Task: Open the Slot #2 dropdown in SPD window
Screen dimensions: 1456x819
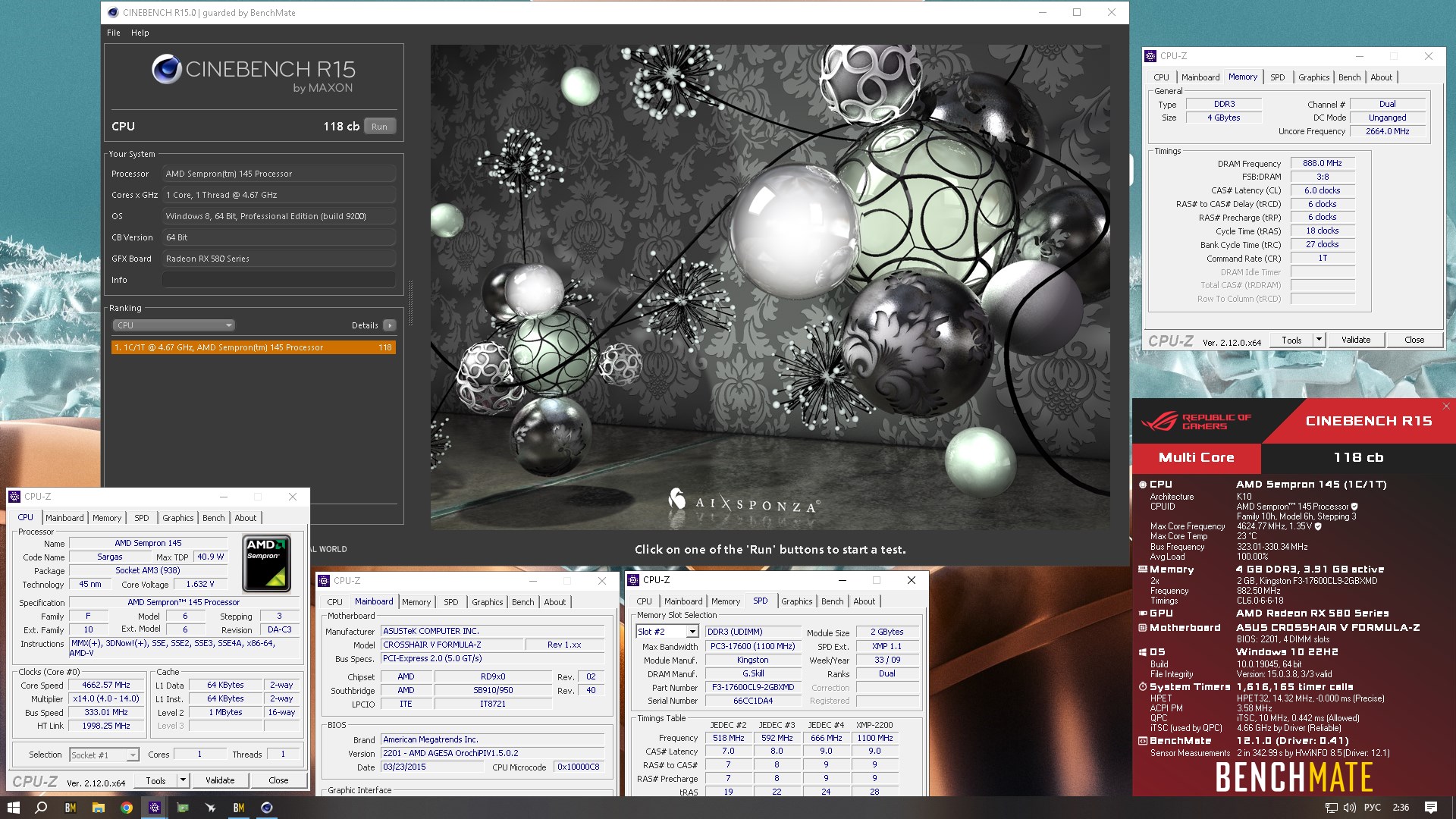Action: (x=667, y=632)
